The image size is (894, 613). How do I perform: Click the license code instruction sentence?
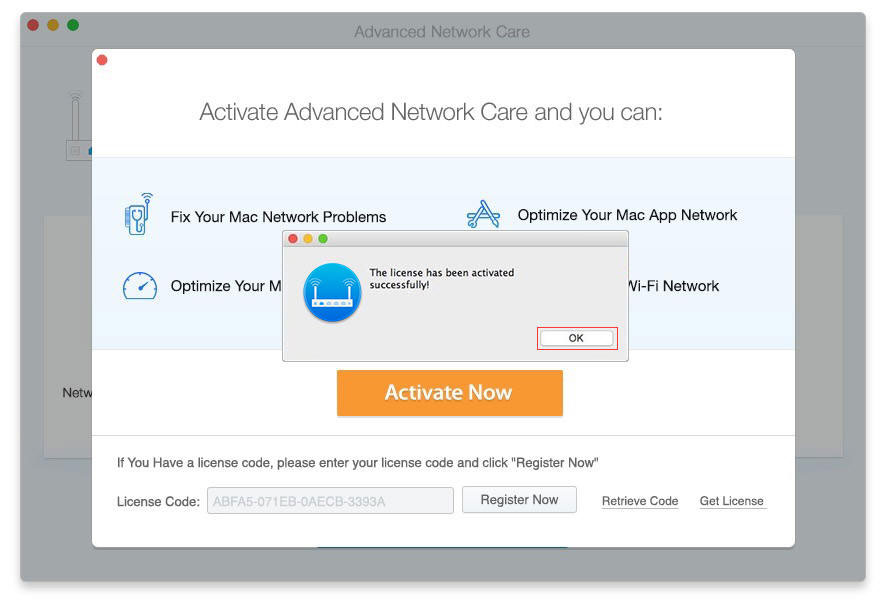357,462
